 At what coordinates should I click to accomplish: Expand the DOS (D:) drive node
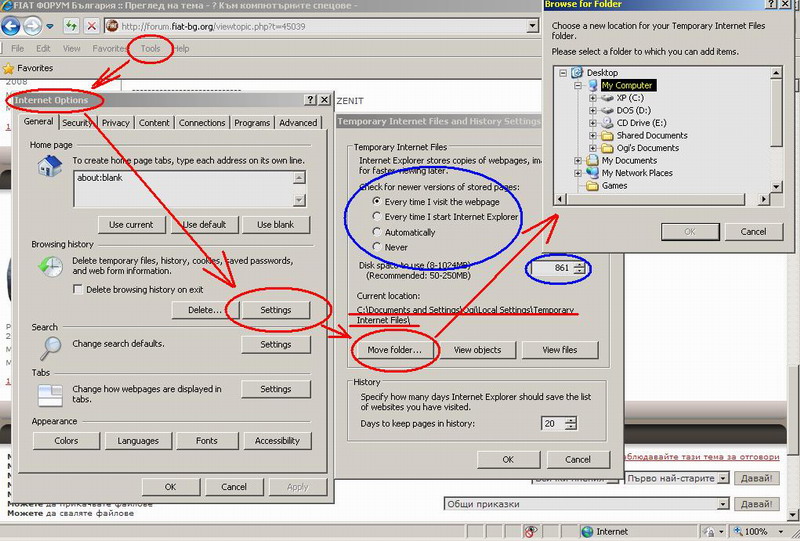click(x=592, y=110)
